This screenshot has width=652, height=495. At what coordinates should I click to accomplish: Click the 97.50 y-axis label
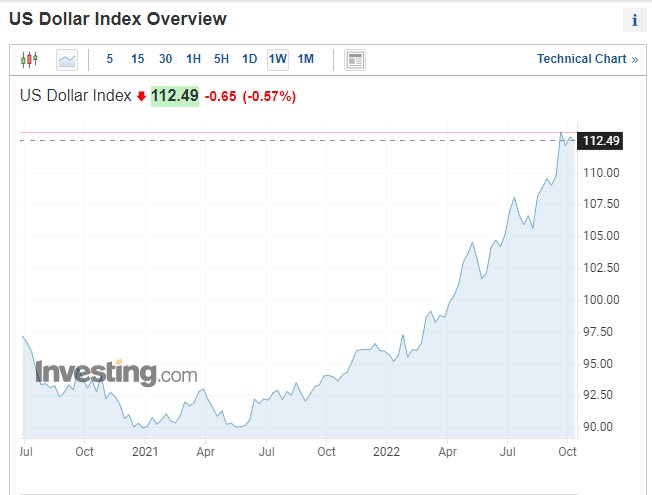coord(598,332)
